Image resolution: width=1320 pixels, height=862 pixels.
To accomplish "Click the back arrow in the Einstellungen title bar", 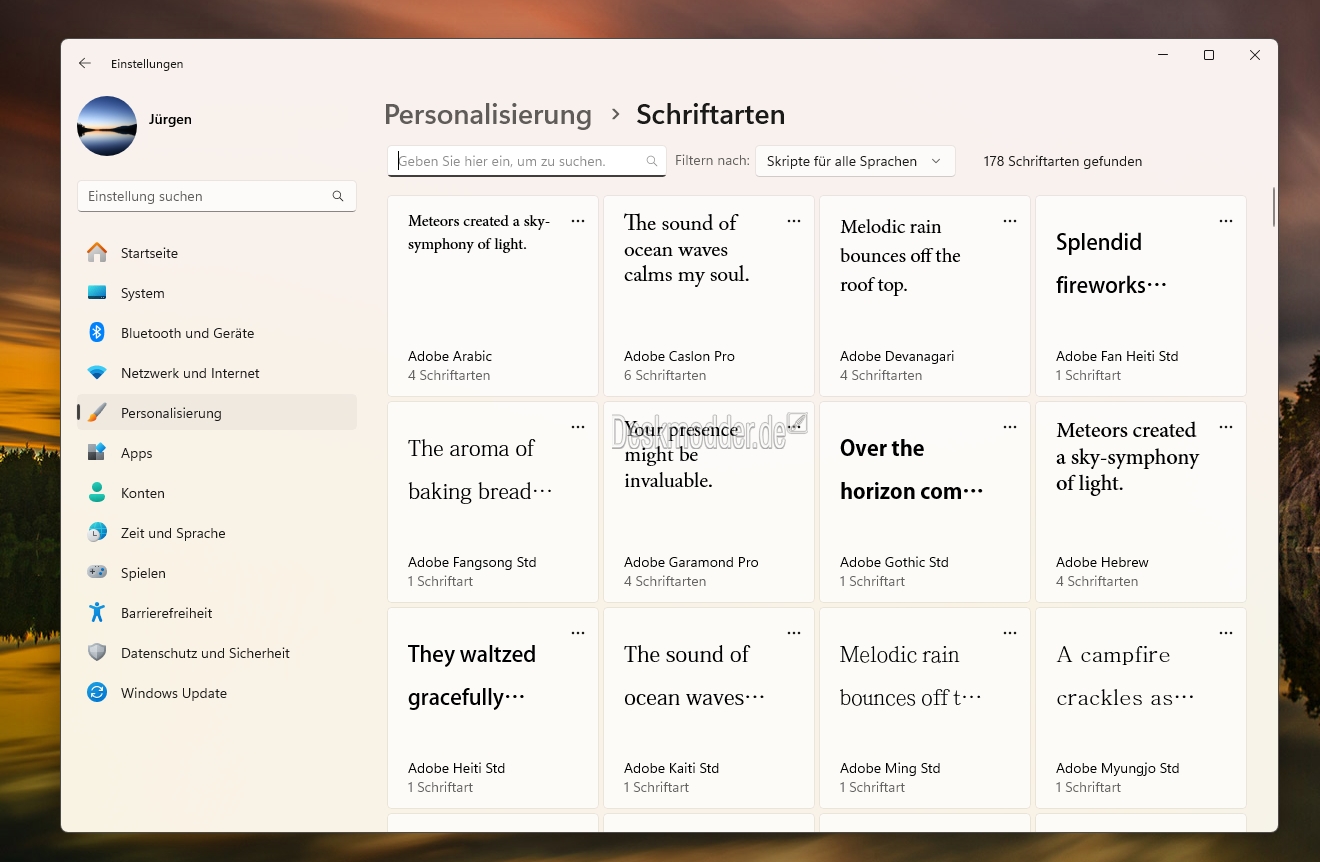I will (85, 63).
